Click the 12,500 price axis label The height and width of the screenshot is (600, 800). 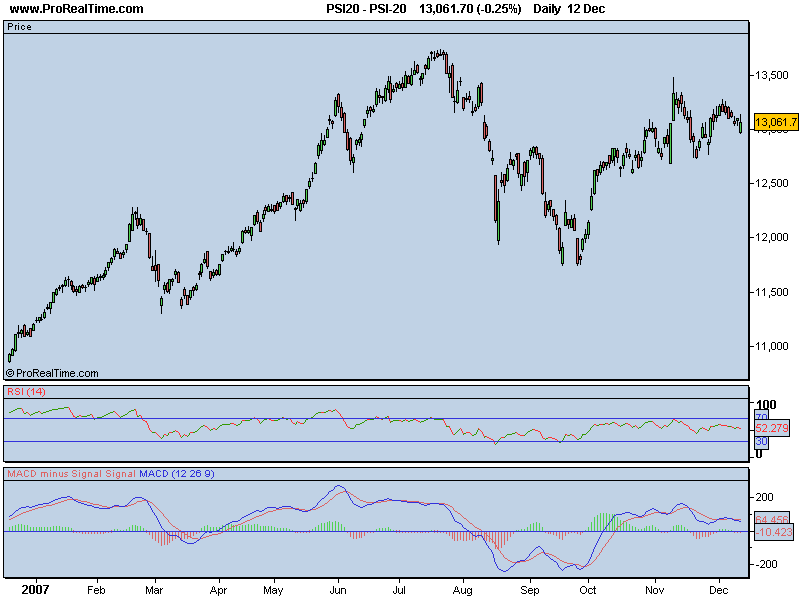tap(771, 183)
